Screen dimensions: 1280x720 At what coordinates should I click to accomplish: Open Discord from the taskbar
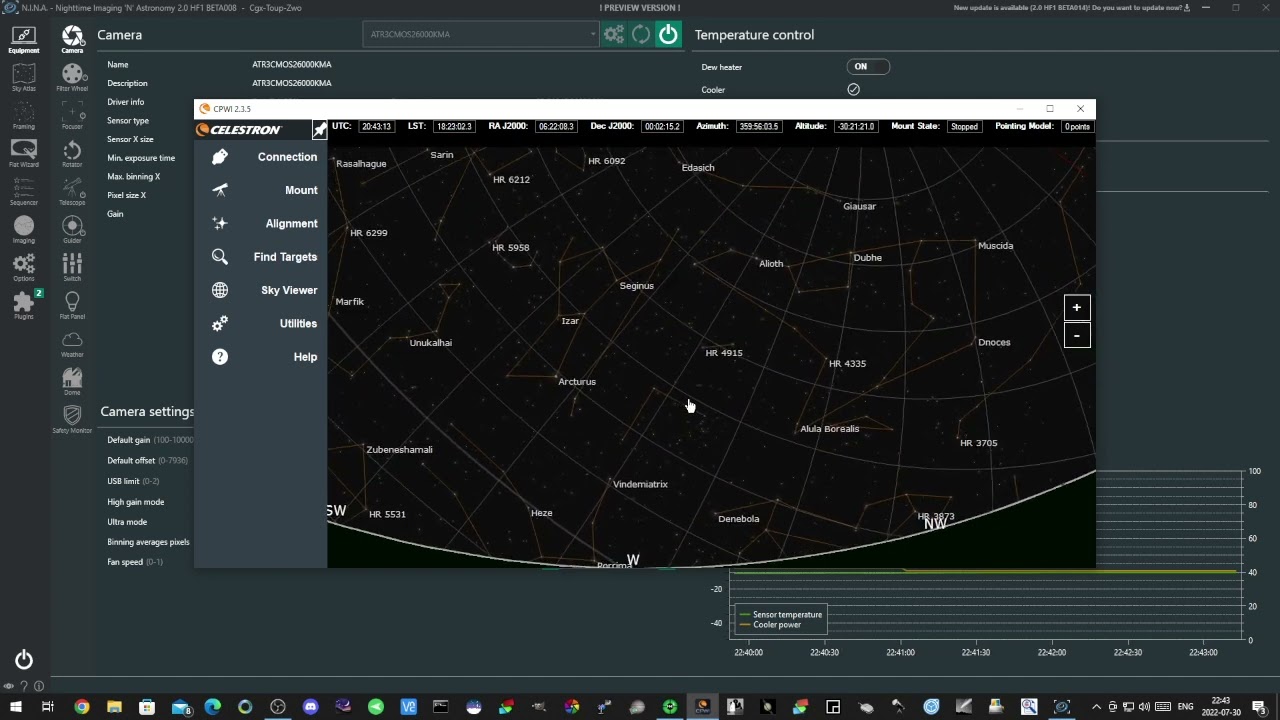[x=310, y=707]
